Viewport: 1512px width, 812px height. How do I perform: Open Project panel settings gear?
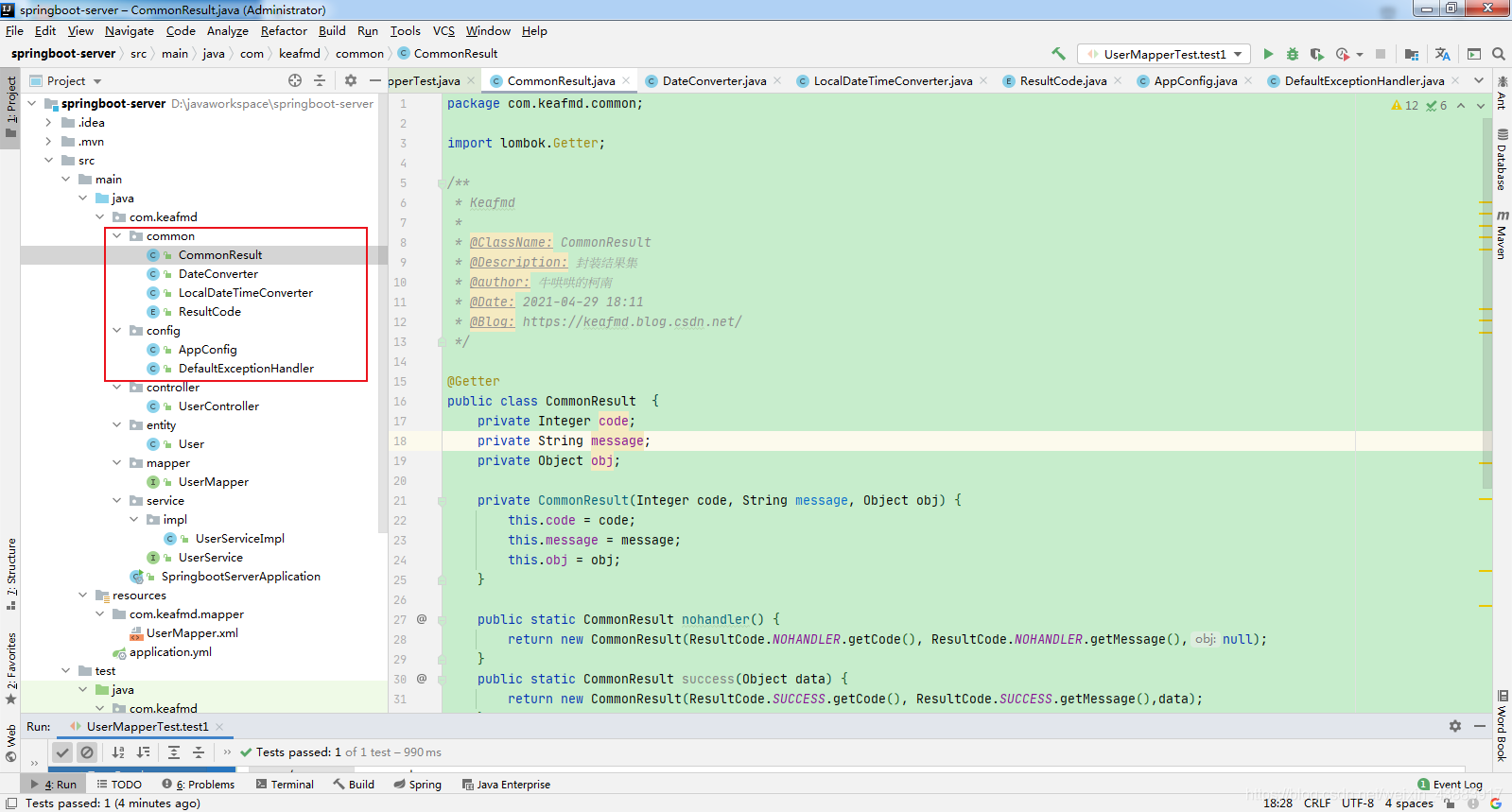point(351,80)
